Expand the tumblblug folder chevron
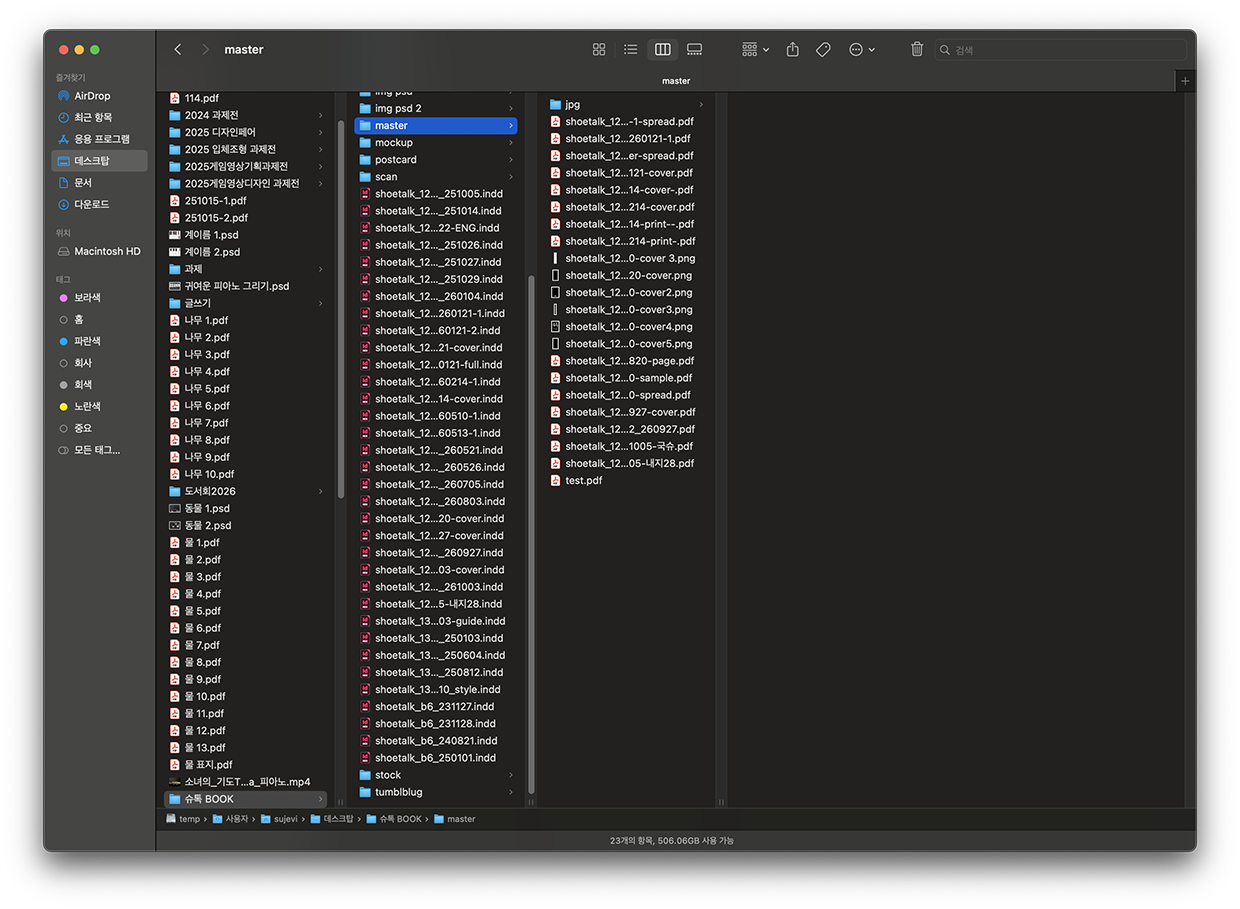Image resolution: width=1240 pixels, height=909 pixels. click(x=511, y=792)
